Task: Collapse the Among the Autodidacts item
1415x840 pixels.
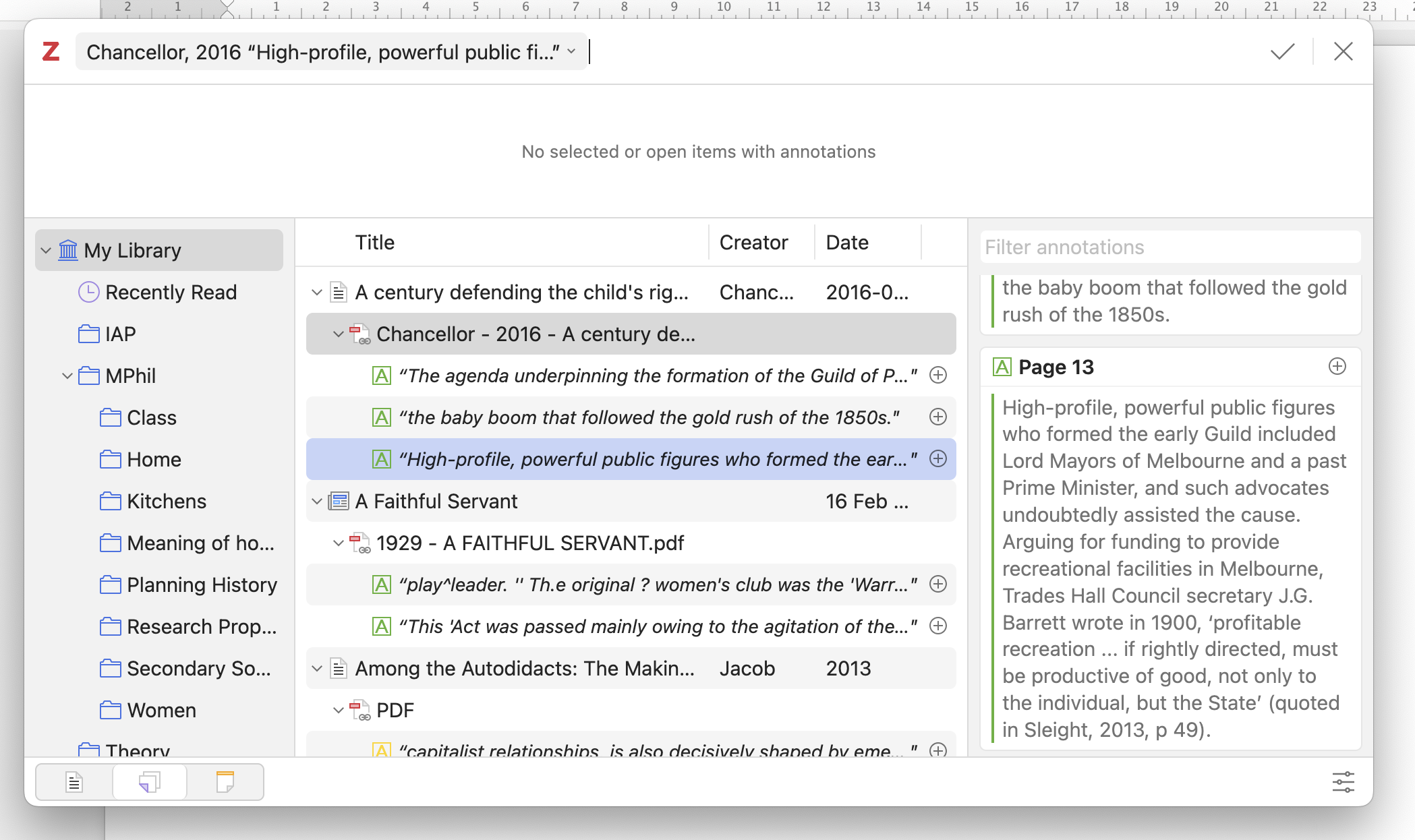Action: pyautogui.click(x=316, y=669)
